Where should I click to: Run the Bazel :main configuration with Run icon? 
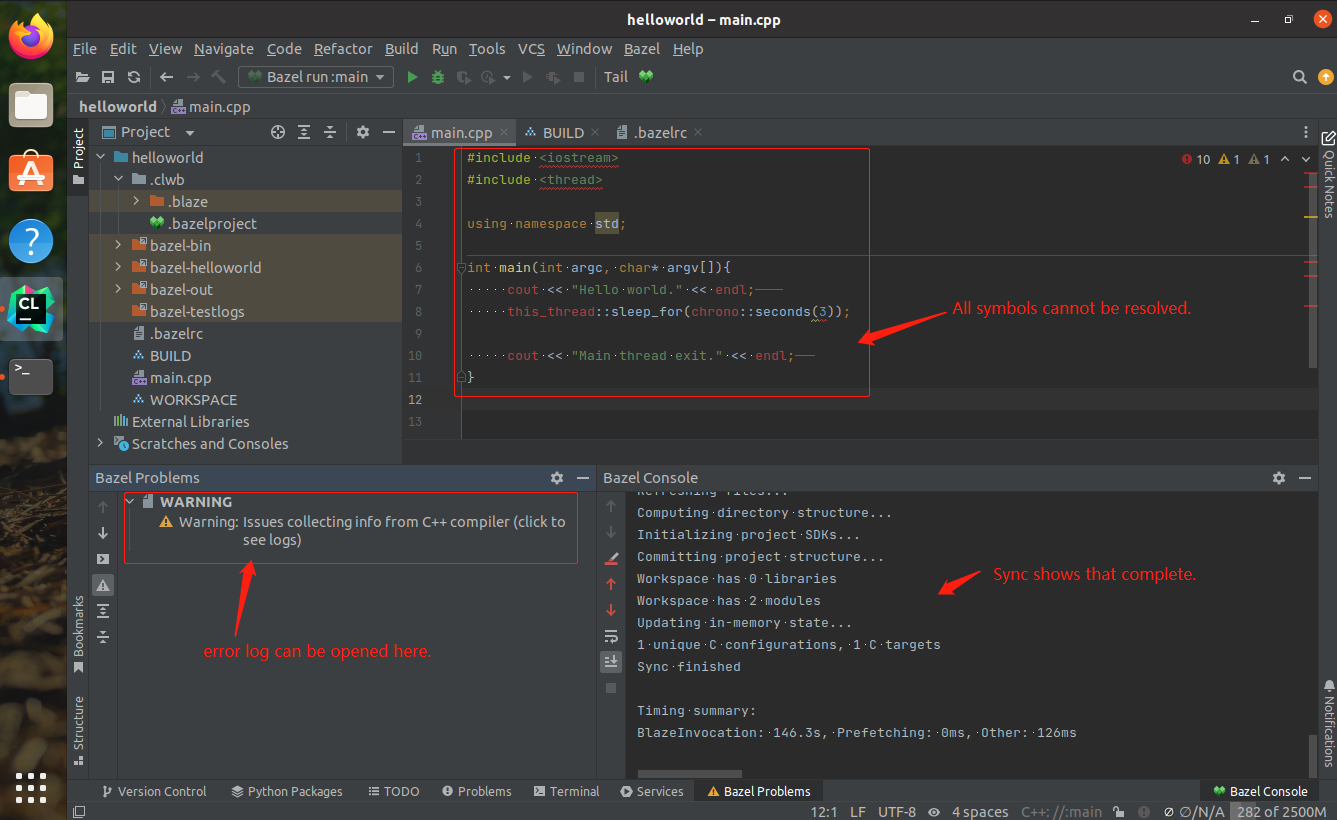[x=412, y=76]
